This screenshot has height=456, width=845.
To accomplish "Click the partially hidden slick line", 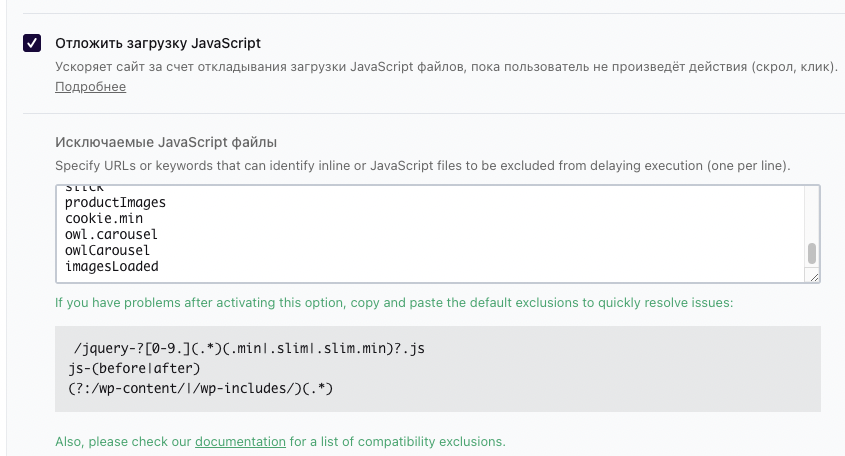I will [x=85, y=189].
